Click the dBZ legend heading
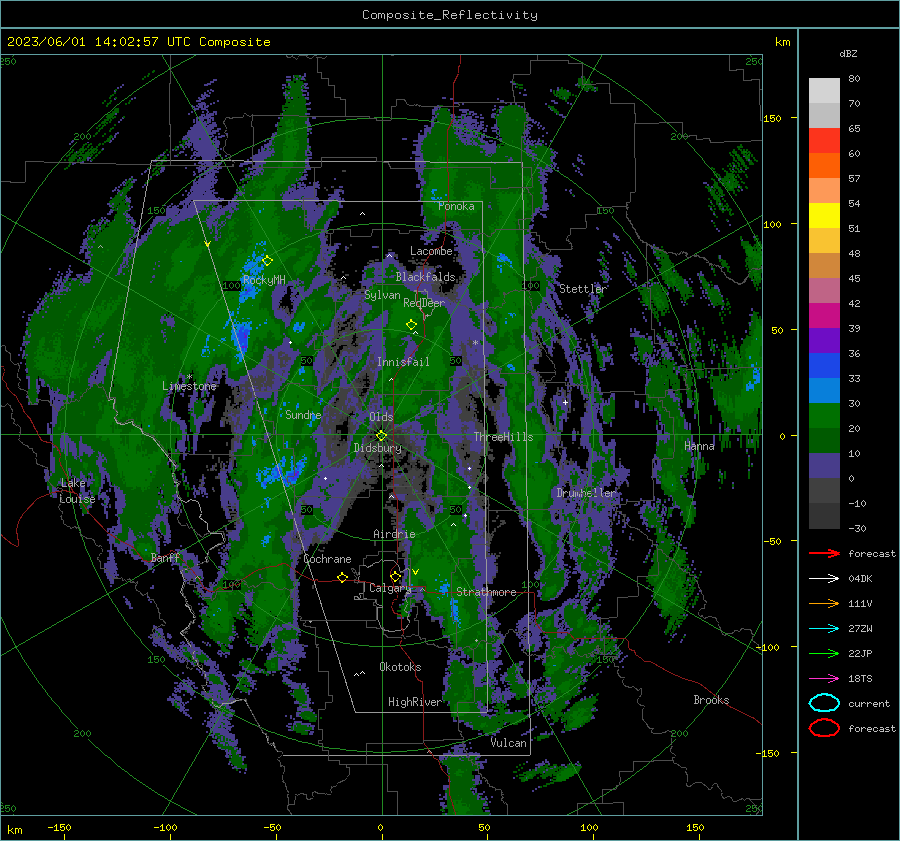The height and width of the screenshot is (841, 900). click(x=848, y=53)
